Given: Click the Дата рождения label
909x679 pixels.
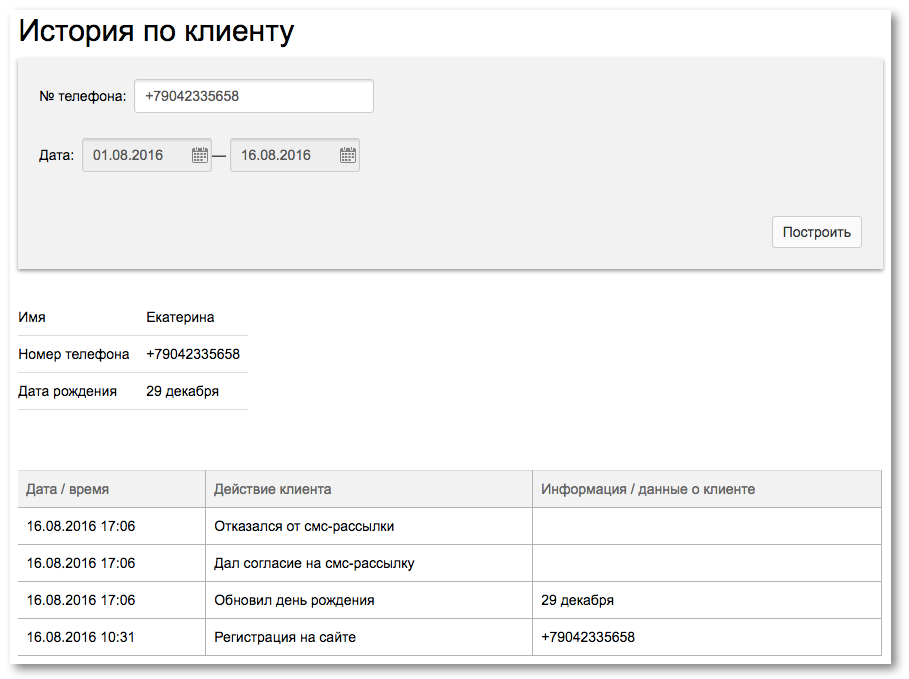Looking at the screenshot, I should [67, 391].
